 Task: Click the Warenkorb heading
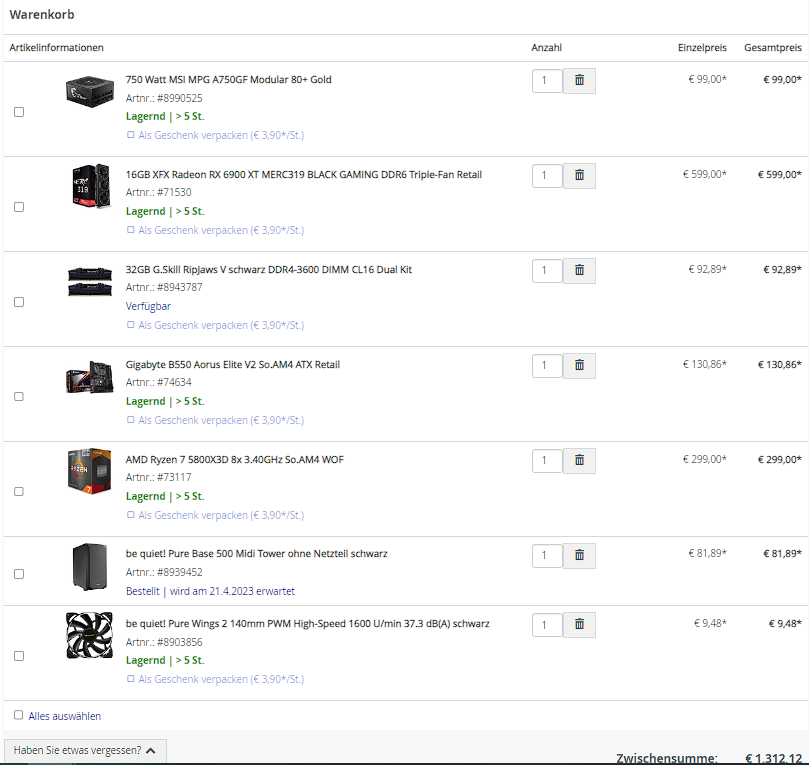tap(42, 14)
